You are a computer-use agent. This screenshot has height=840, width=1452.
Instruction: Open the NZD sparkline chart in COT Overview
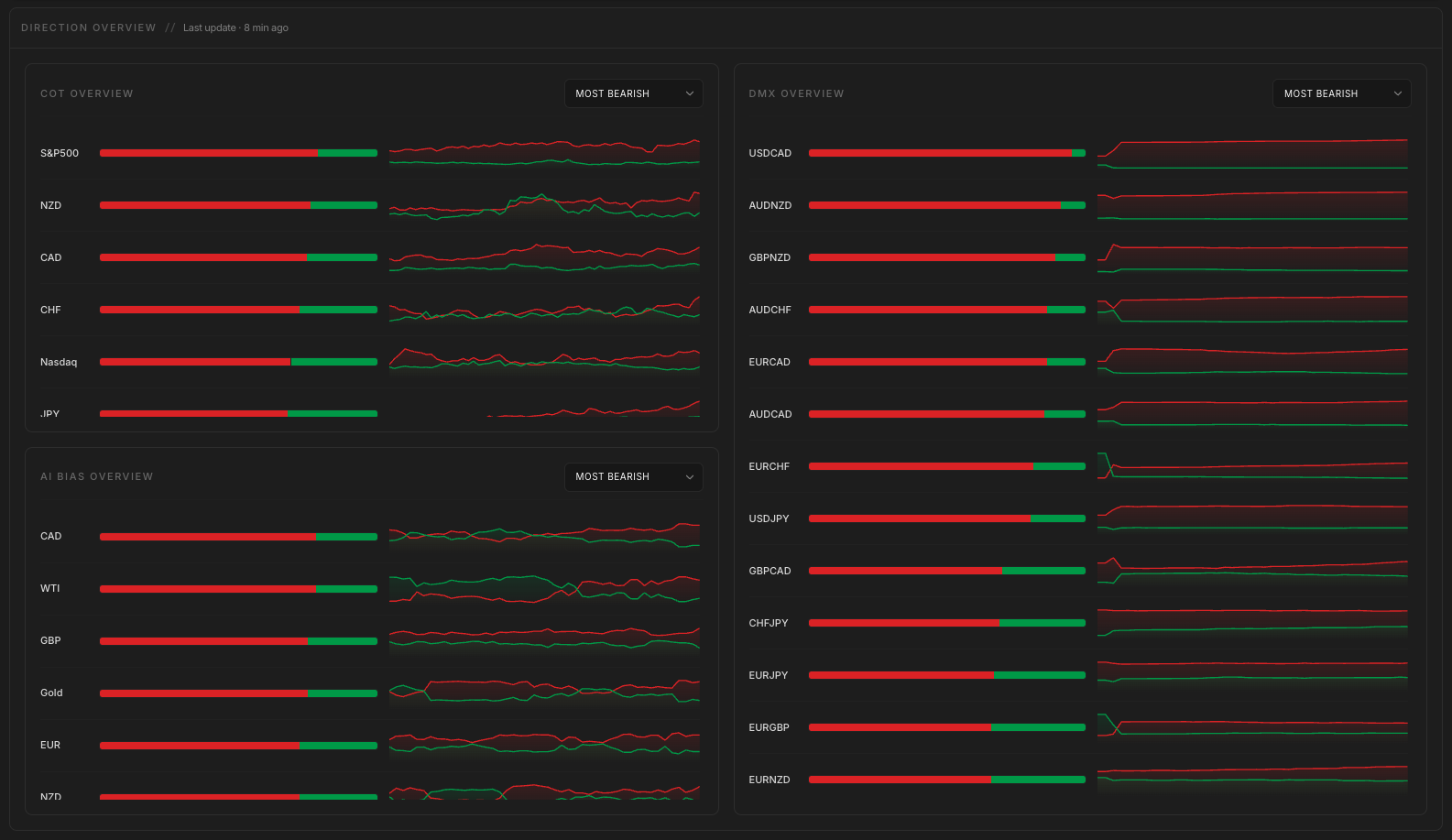click(x=544, y=205)
